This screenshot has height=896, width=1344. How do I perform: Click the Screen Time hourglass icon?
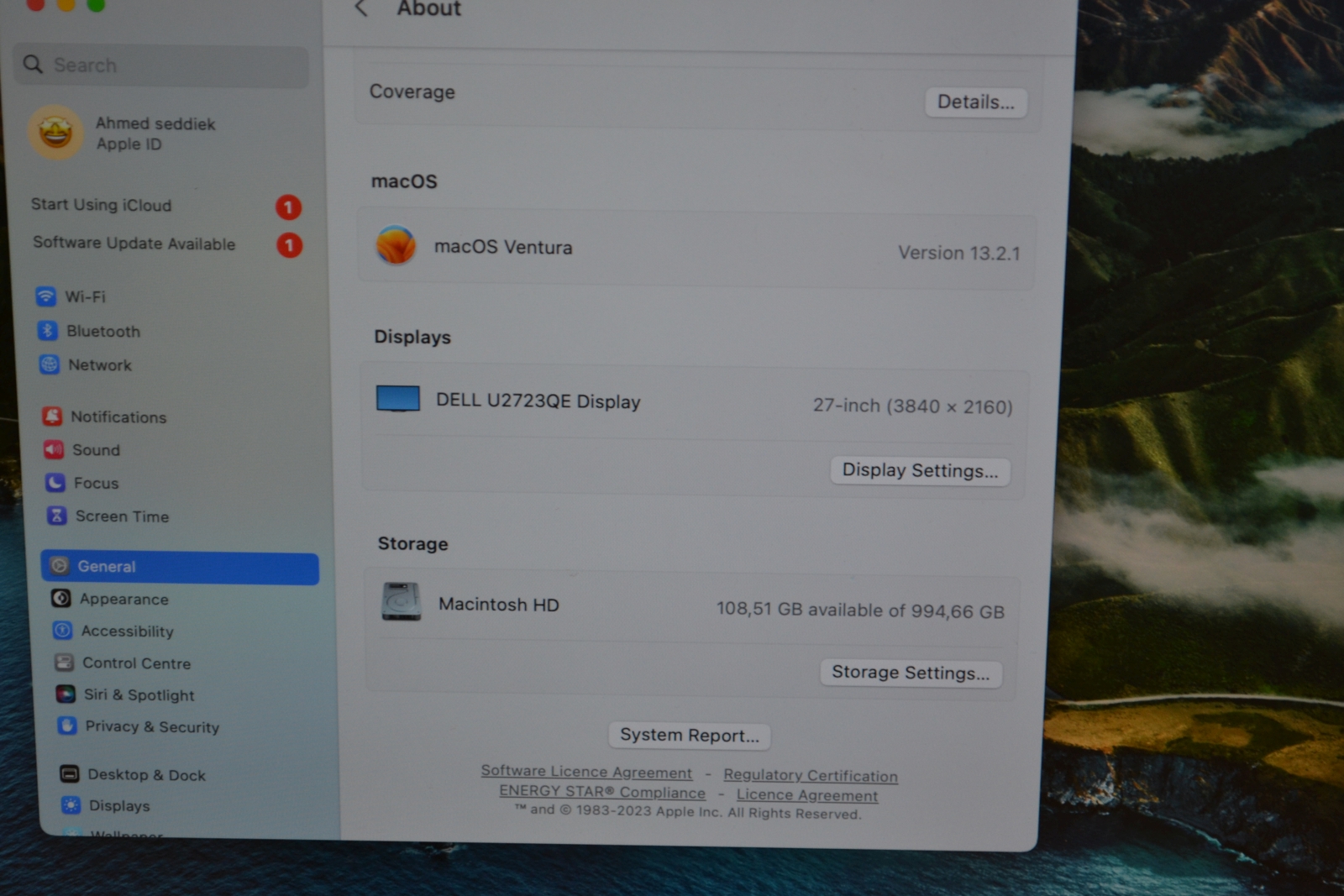click(x=57, y=516)
